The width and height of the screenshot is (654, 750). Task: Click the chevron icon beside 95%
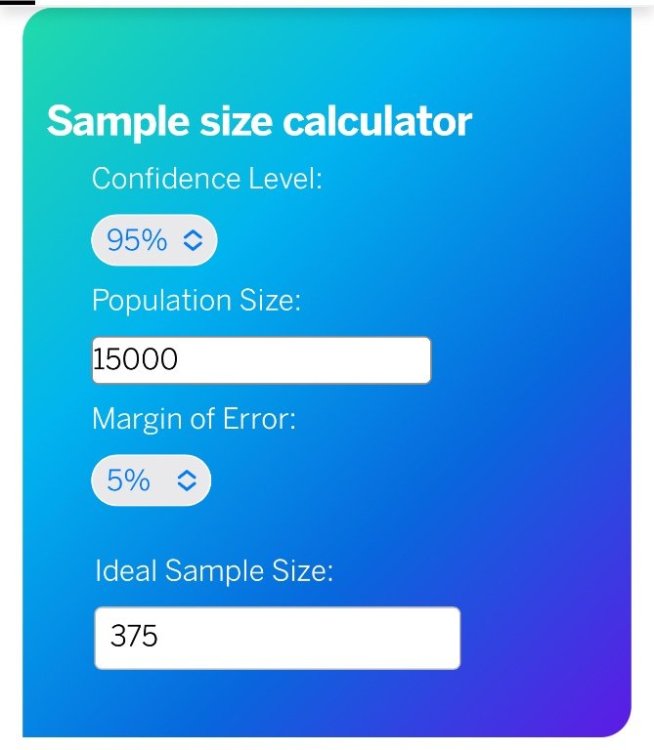193,241
